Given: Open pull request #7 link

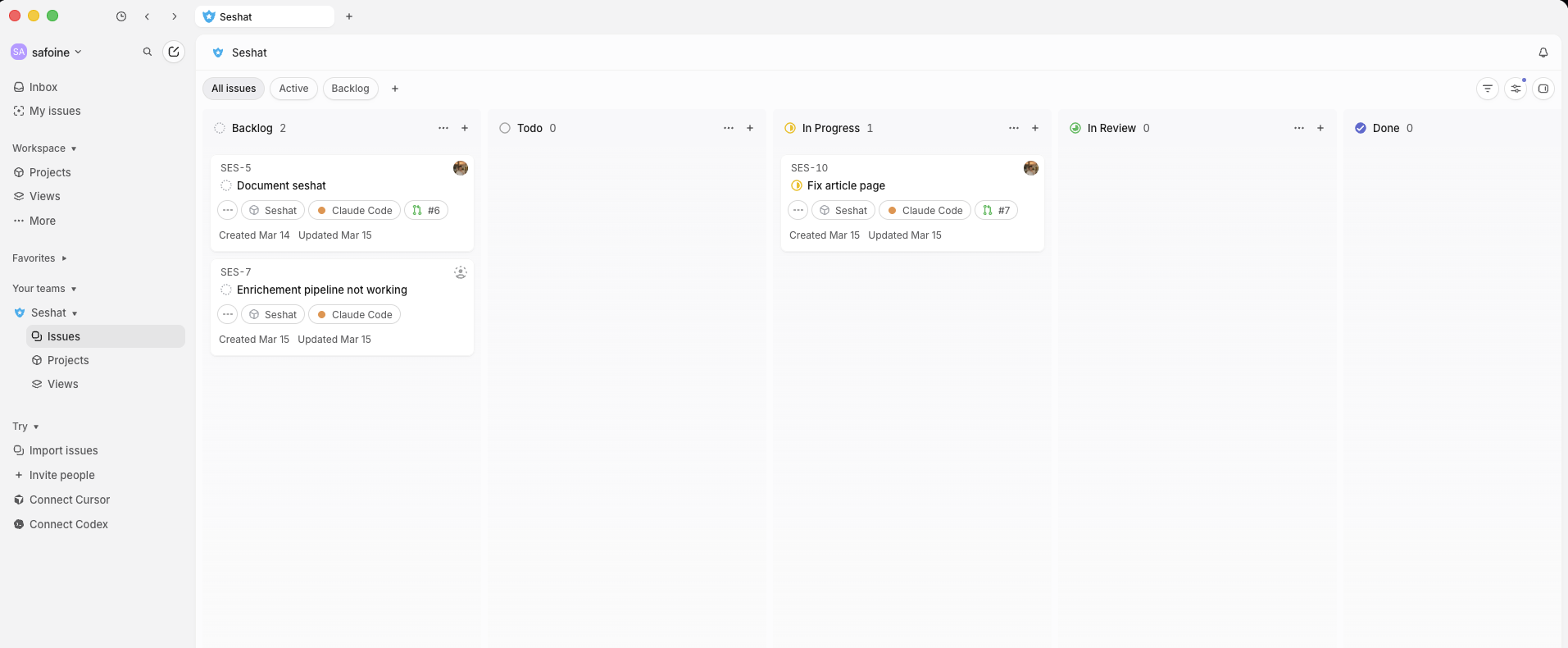Looking at the screenshot, I should tap(996, 211).
